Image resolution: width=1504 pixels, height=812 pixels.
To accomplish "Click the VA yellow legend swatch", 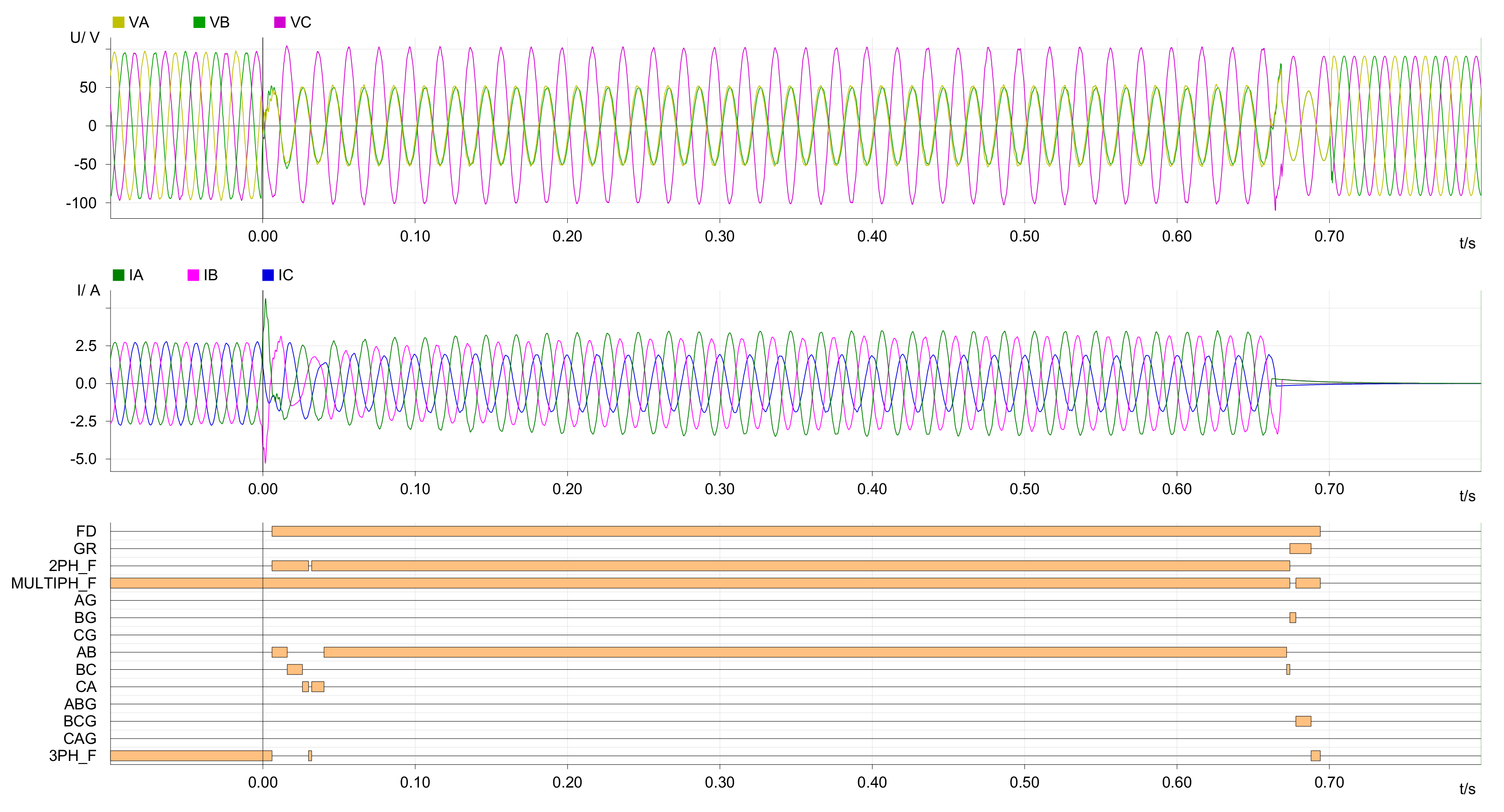I will 118,22.
